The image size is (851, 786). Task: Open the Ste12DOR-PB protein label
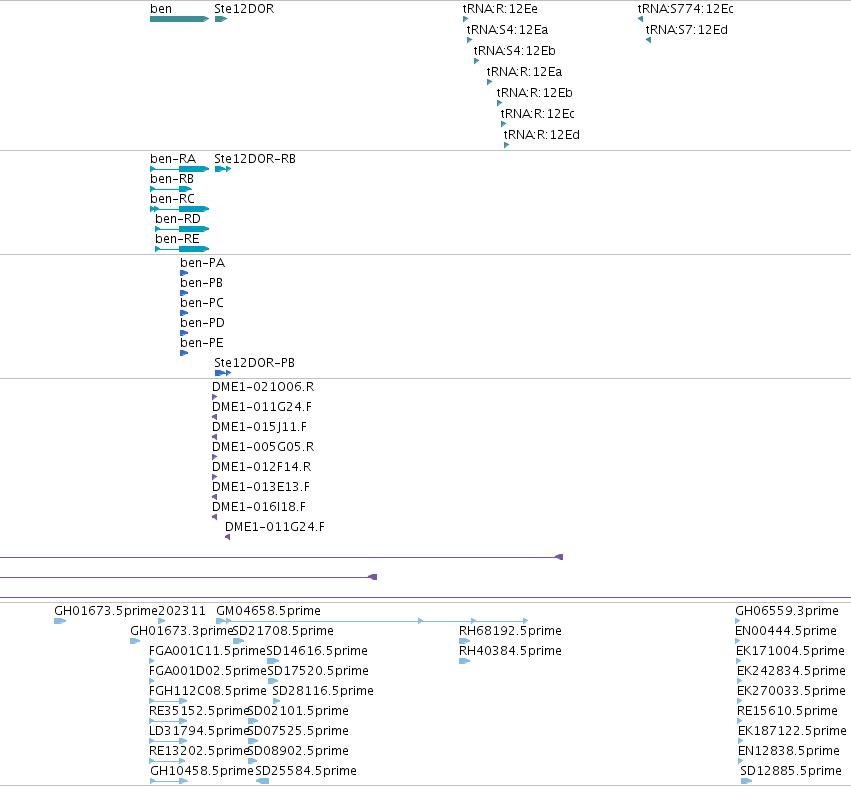click(x=255, y=363)
